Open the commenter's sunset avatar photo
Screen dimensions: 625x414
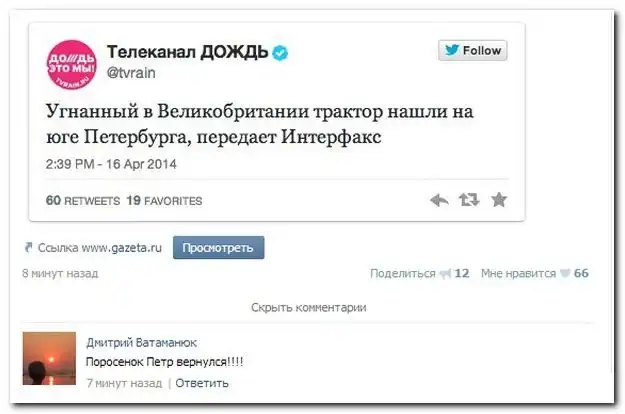click(x=50, y=355)
